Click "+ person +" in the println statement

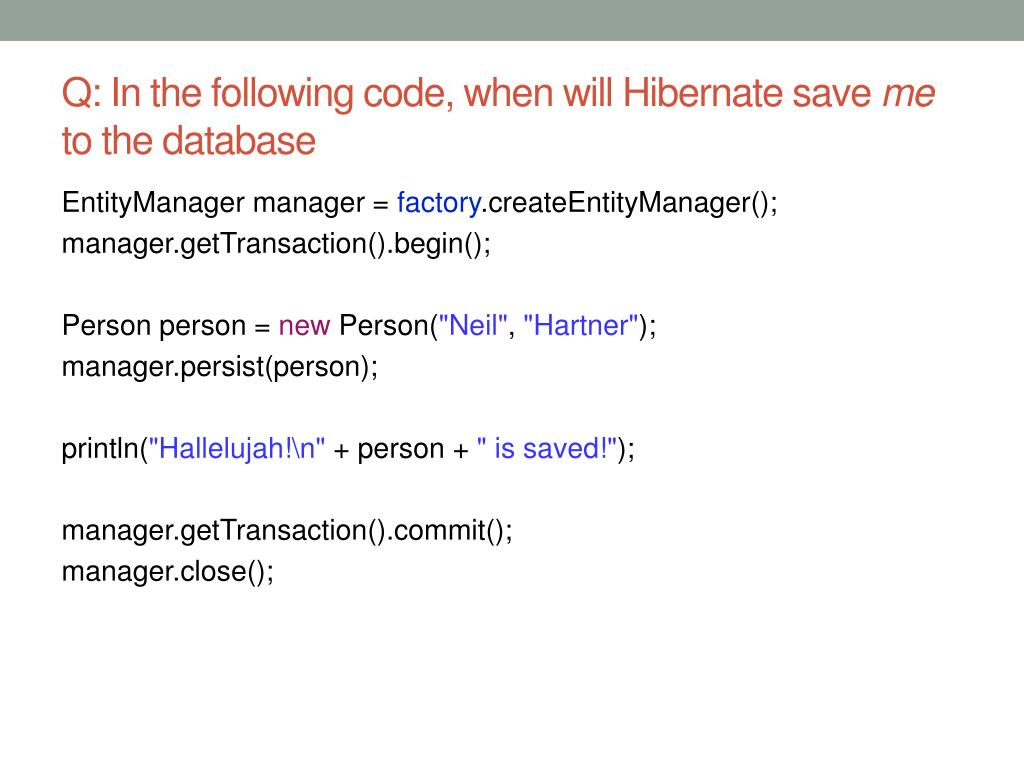[x=401, y=449]
